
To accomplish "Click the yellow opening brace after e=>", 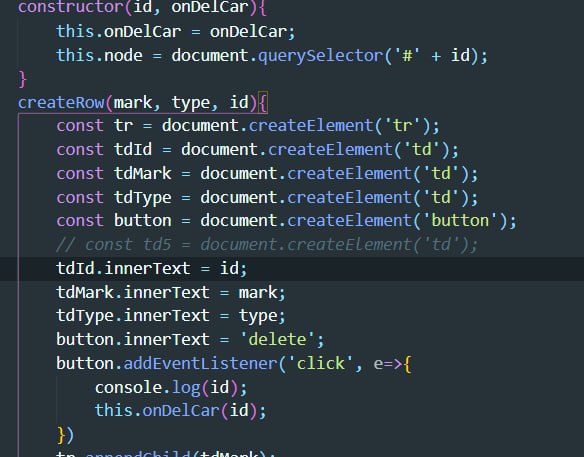I will (407, 365).
